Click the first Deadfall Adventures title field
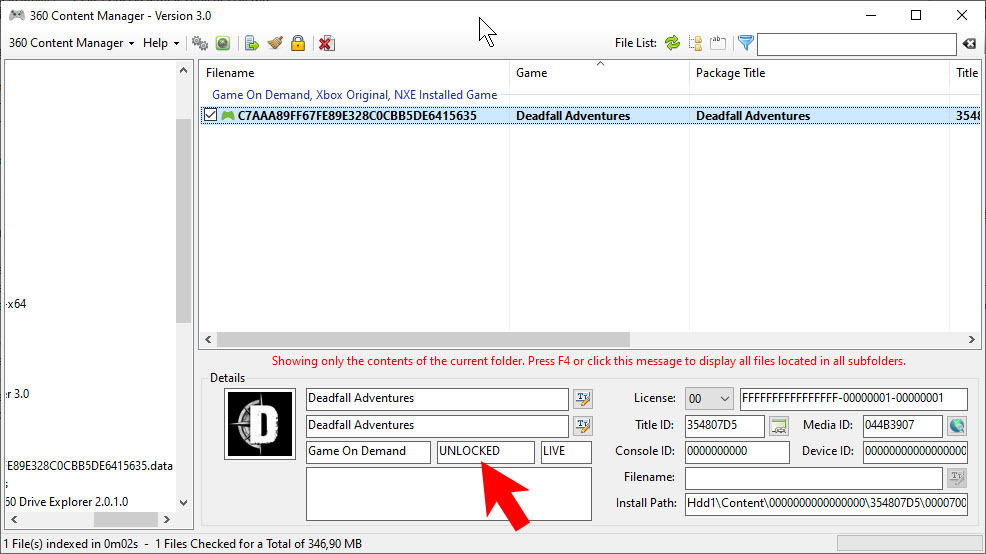This screenshot has width=986, height=554. [x=437, y=399]
